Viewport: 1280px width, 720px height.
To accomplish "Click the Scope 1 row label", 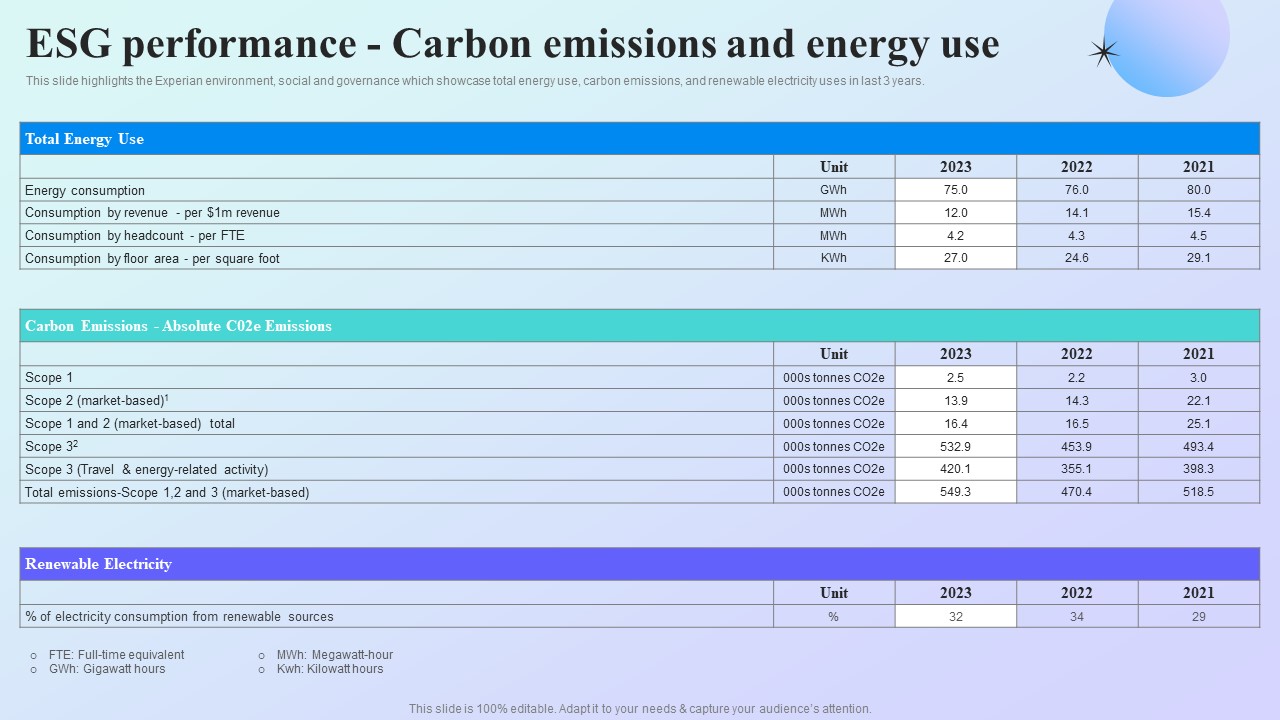I will click(x=49, y=378).
